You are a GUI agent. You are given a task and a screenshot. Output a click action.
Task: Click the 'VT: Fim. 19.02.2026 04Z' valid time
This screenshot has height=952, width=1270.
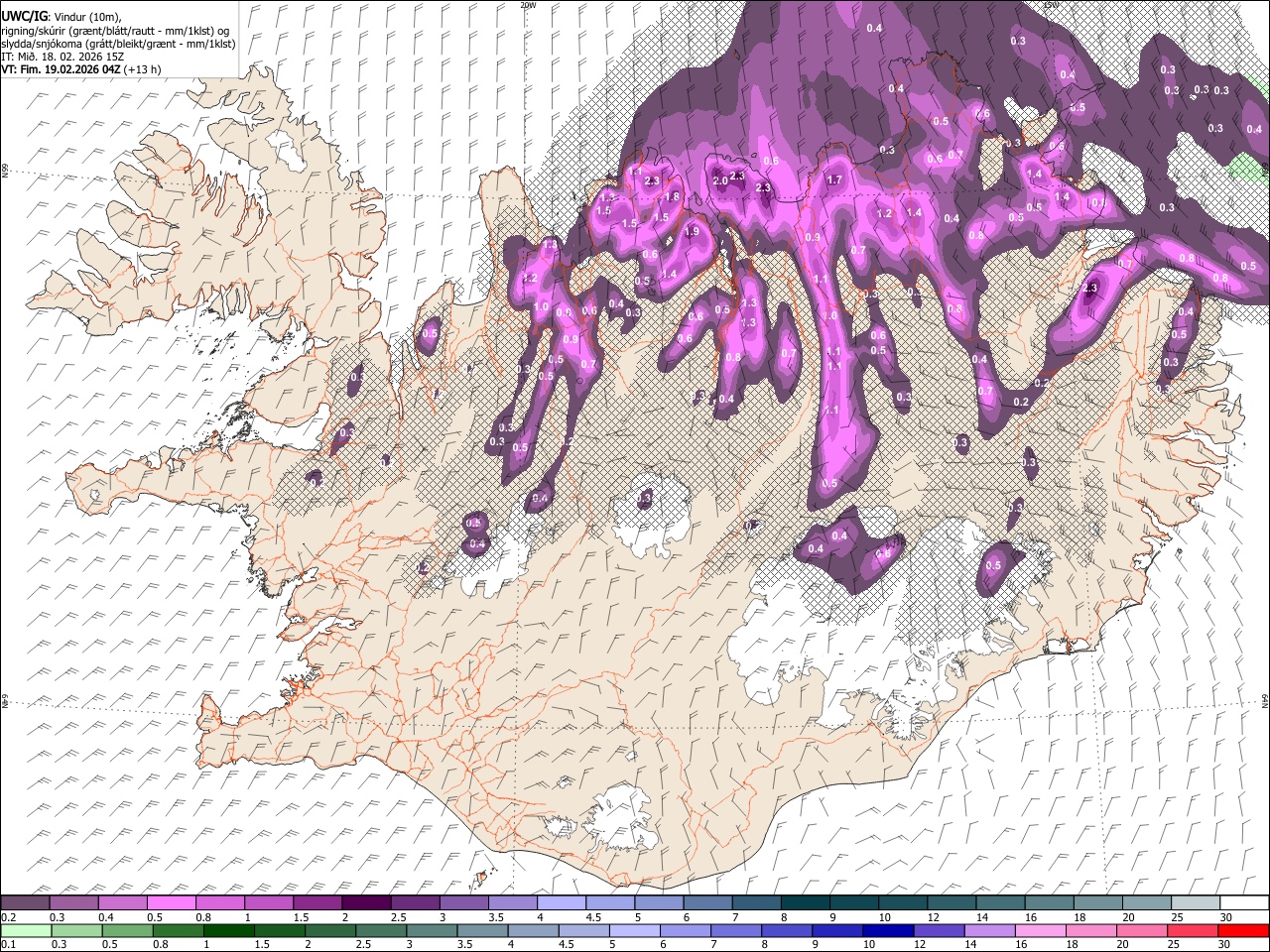click(x=62, y=69)
